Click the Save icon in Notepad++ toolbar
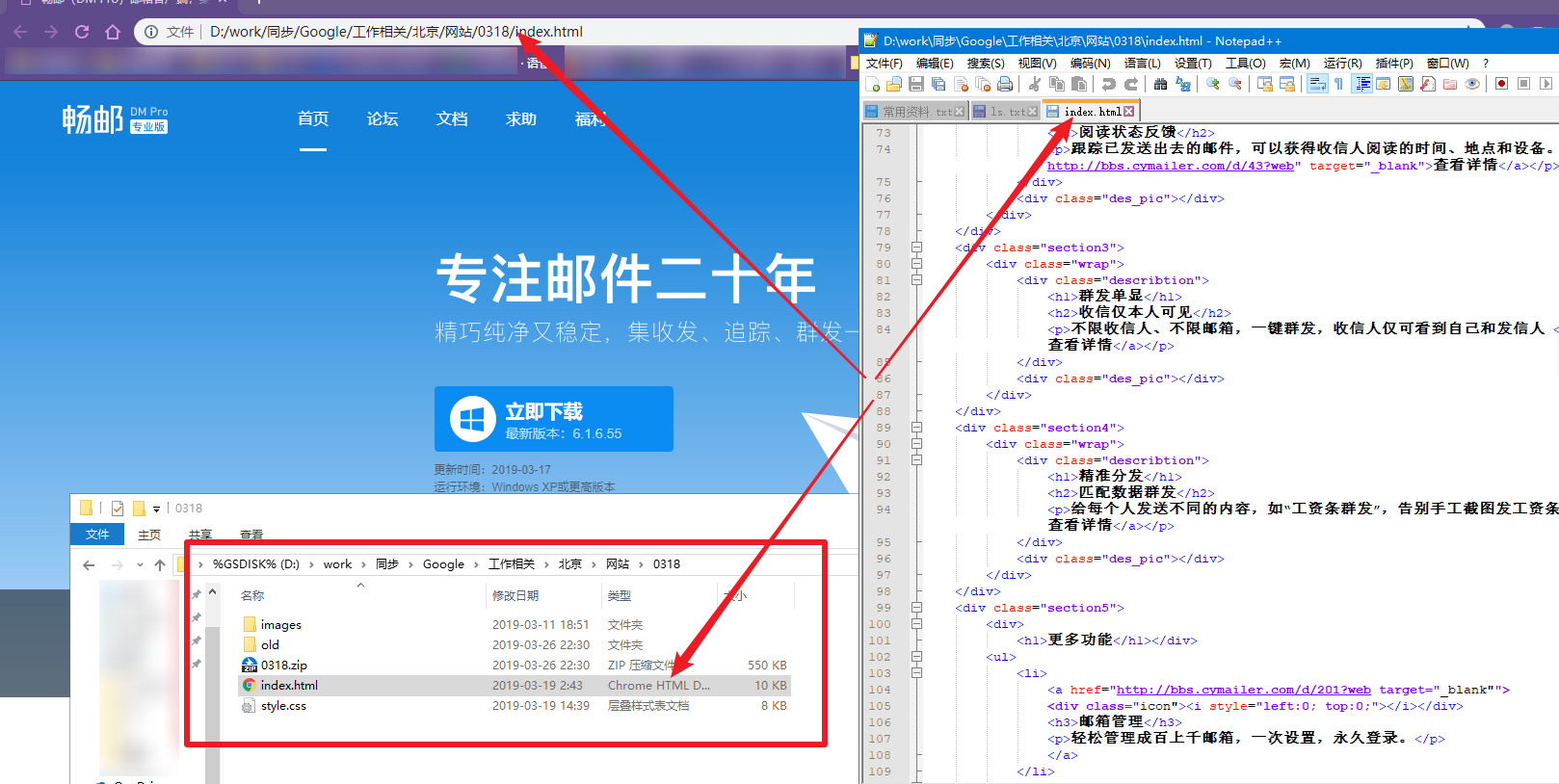The image size is (1559, 784). (916, 85)
